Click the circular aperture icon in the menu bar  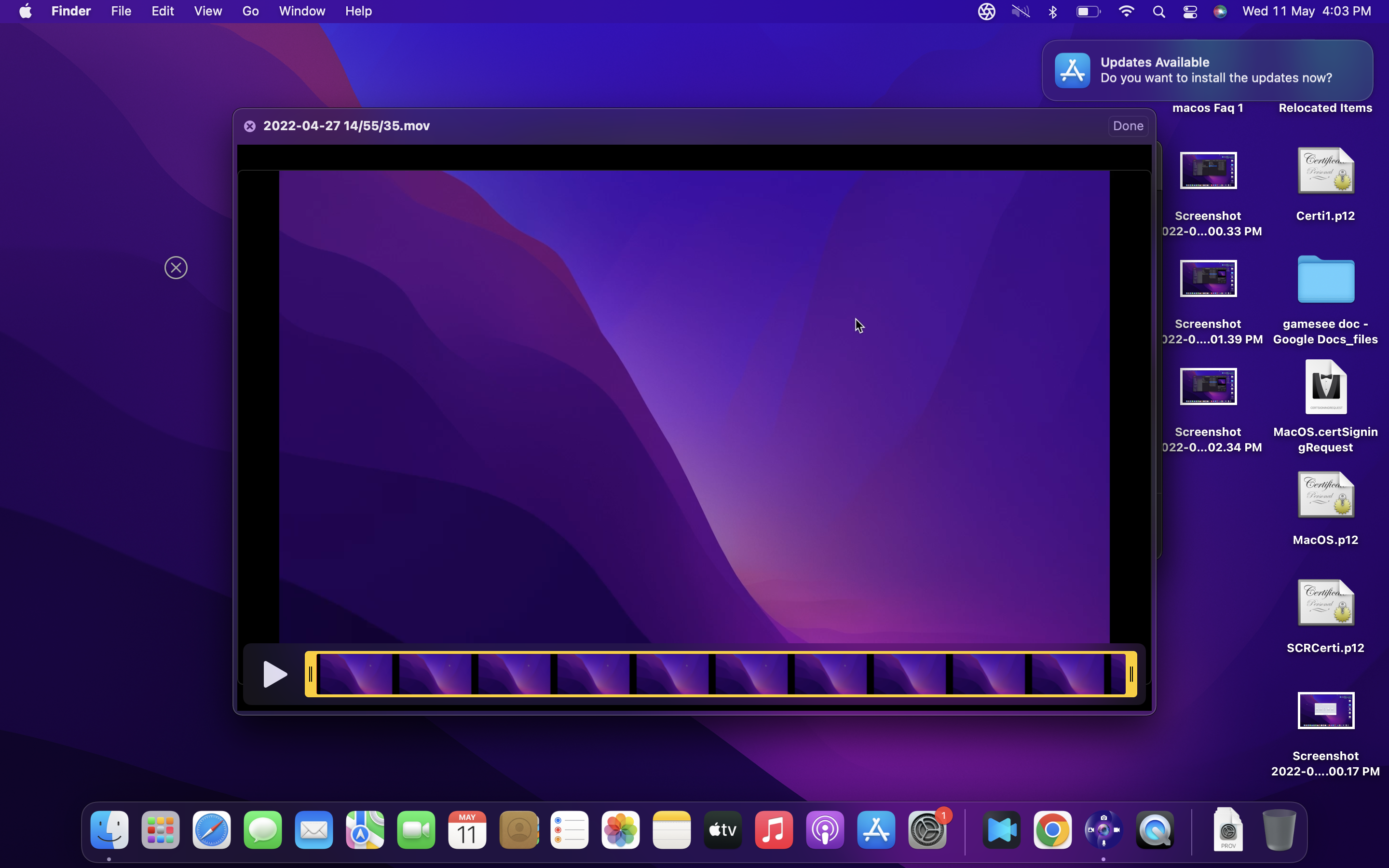986,12
